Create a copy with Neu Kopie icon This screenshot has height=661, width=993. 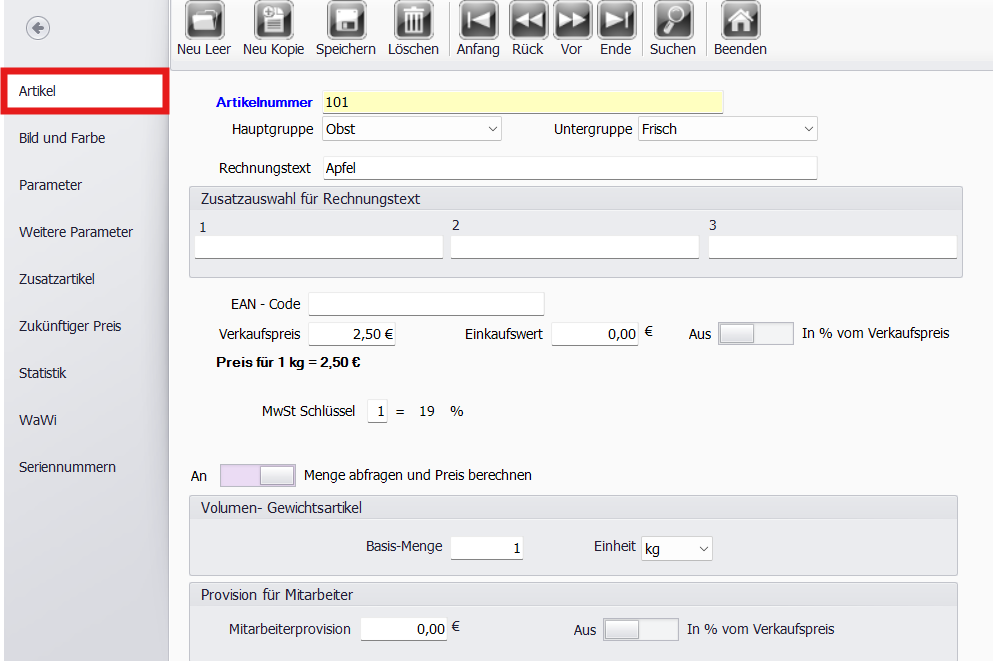(x=273, y=21)
